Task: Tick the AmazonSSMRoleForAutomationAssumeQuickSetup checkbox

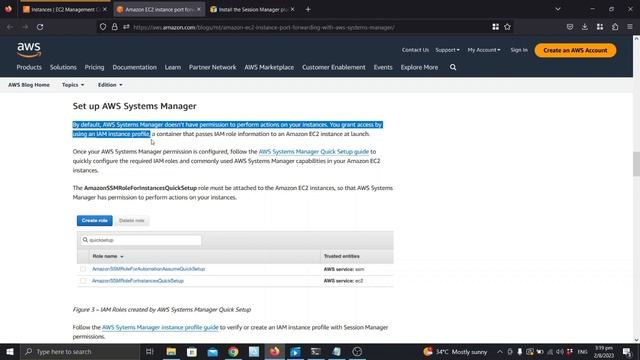Action: (x=83, y=269)
